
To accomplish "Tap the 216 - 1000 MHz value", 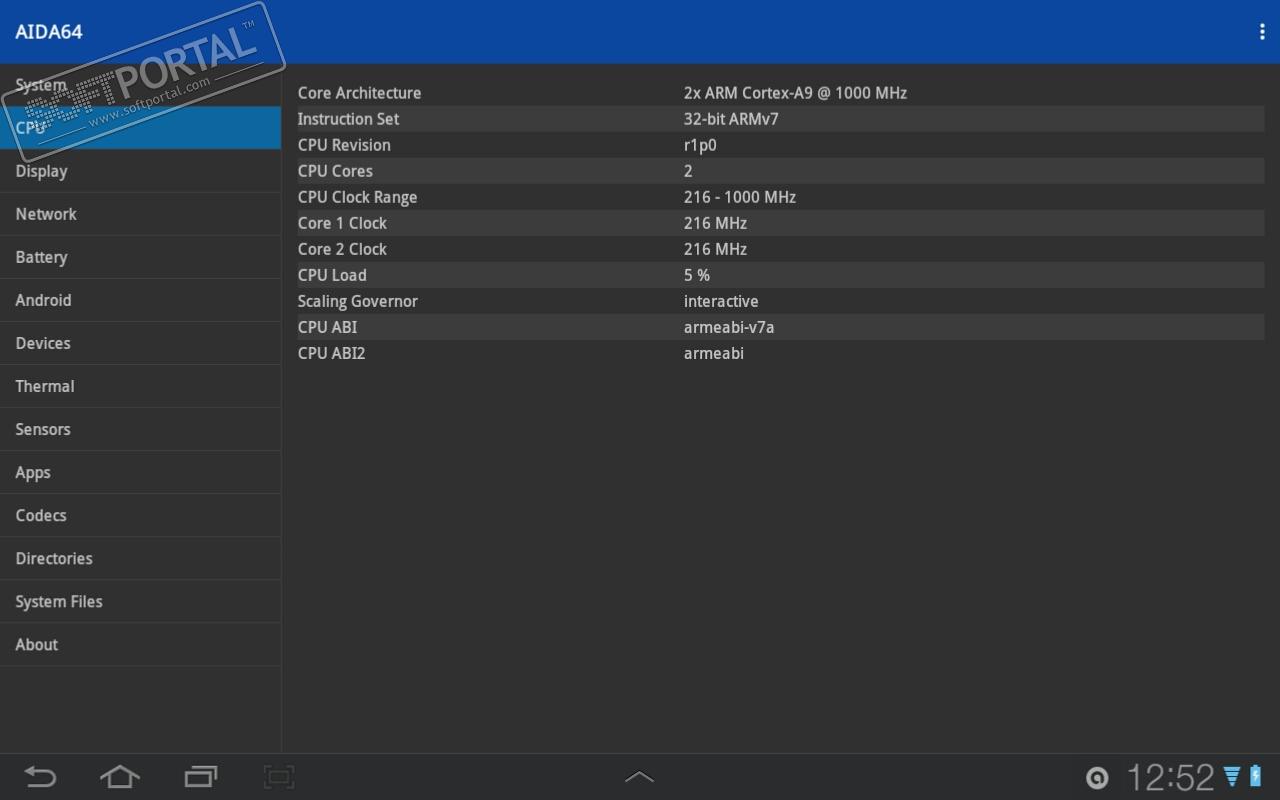I will (x=740, y=197).
